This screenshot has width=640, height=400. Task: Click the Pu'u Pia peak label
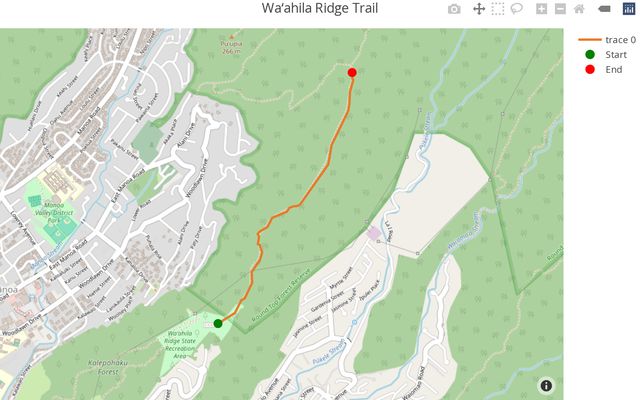point(231,44)
